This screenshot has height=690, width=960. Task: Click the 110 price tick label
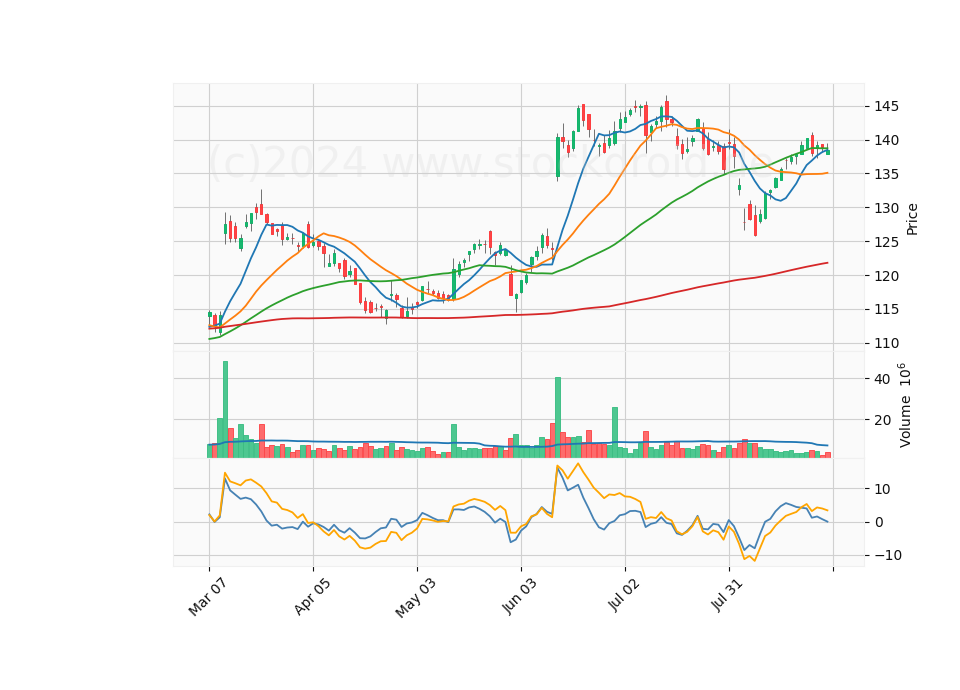pos(886,343)
